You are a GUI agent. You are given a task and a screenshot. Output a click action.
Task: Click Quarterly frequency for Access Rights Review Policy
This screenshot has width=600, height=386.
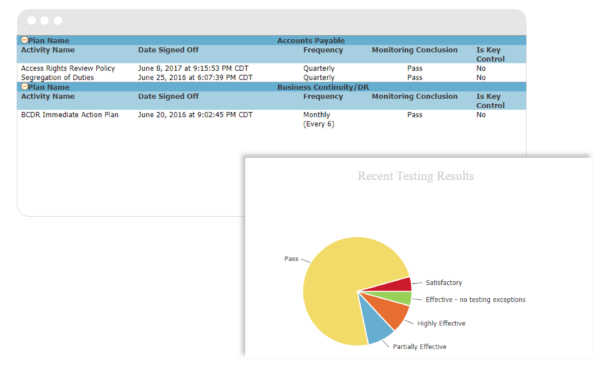[x=319, y=68]
